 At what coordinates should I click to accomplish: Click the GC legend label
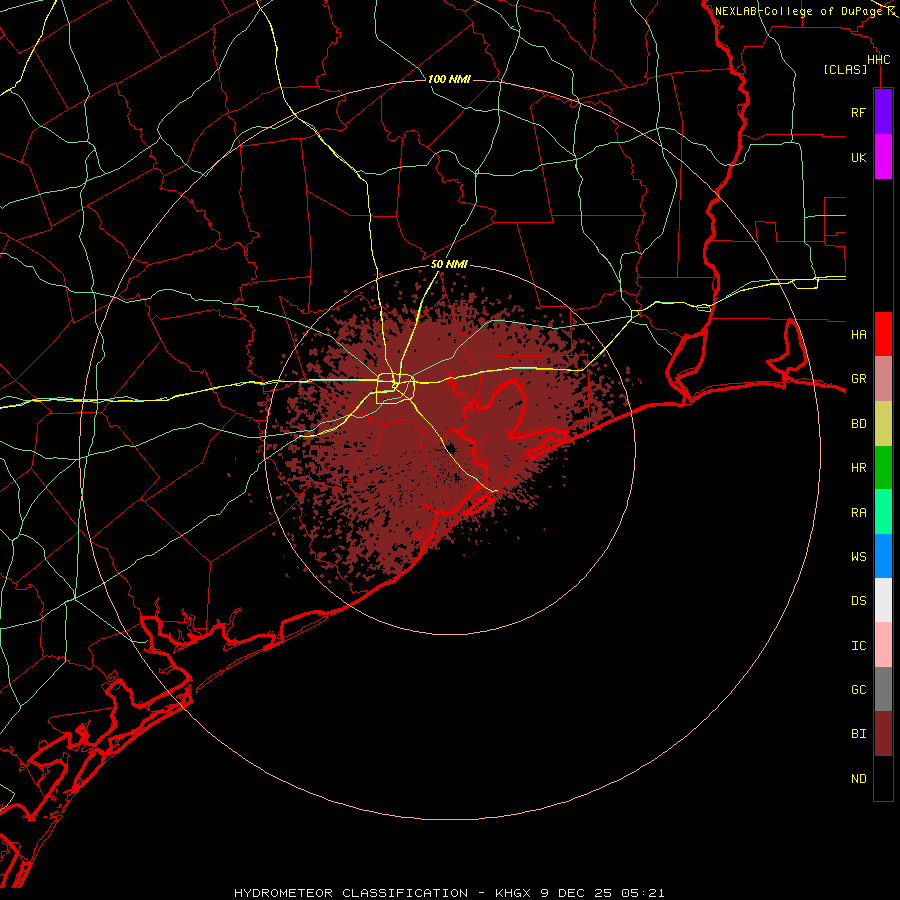pyautogui.click(x=858, y=690)
